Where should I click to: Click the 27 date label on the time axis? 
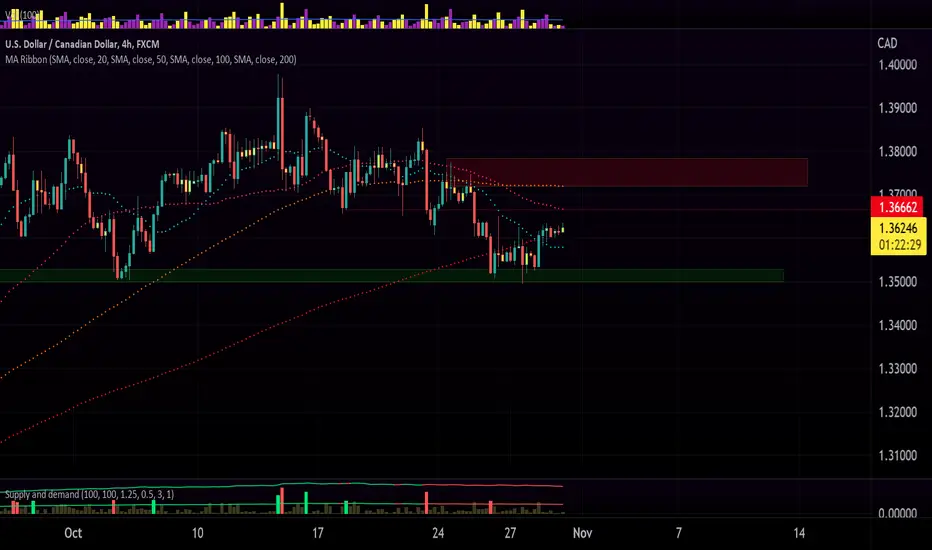pos(510,533)
